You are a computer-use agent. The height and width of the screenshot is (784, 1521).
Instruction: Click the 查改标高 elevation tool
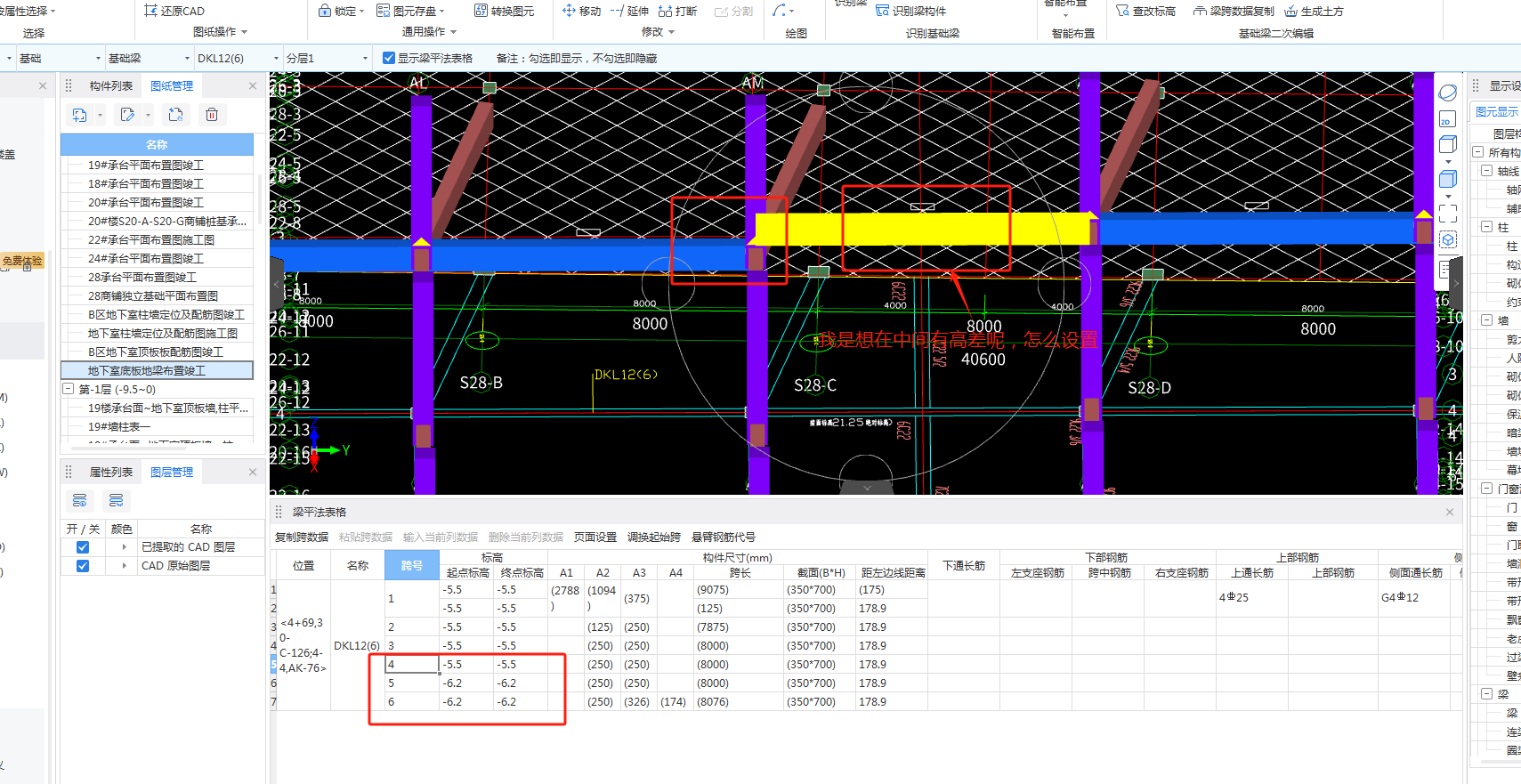(1145, 11)
